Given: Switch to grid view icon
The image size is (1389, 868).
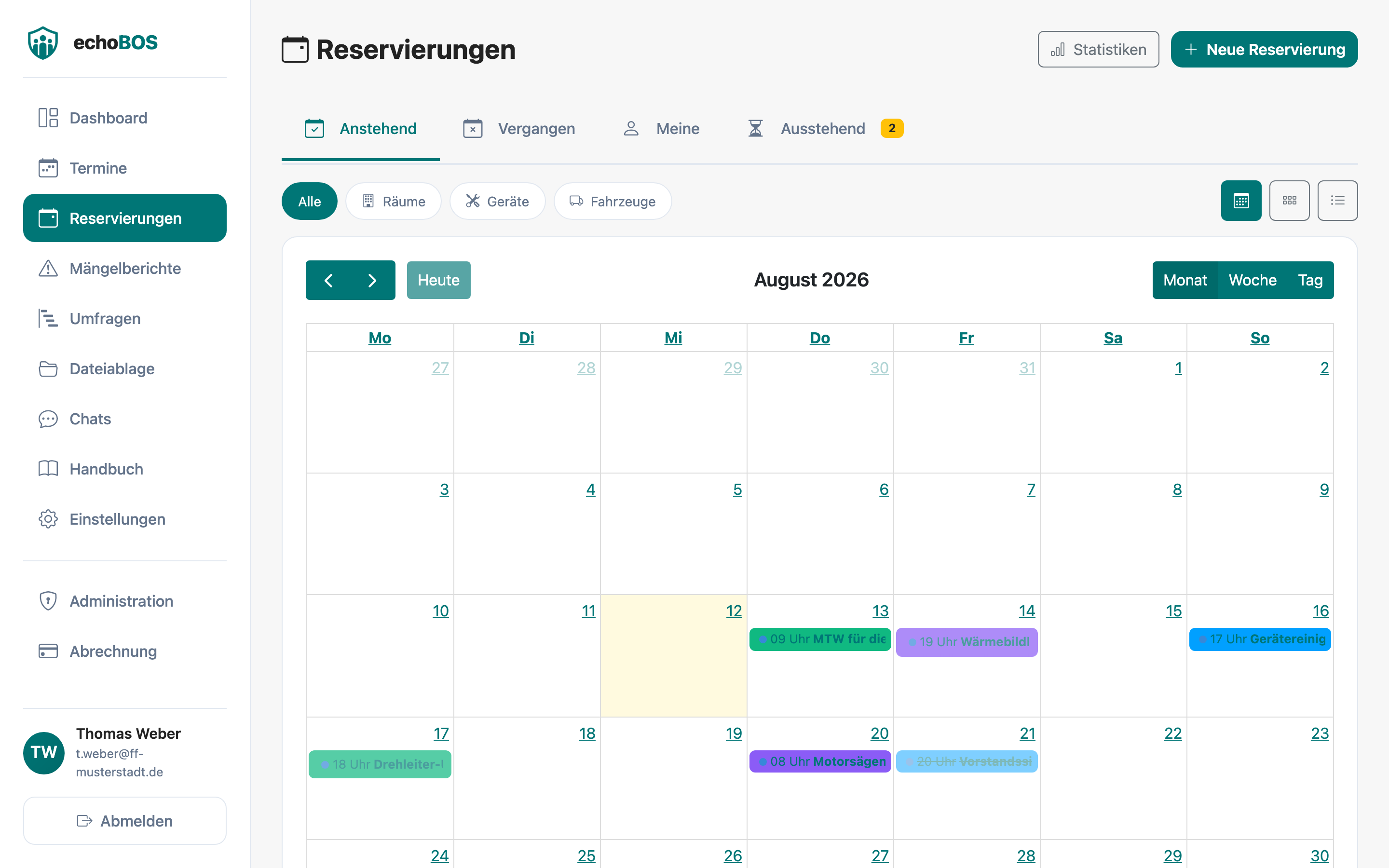Looking at the screenshot, I should pyautogui.click(x=1289, y=200).
